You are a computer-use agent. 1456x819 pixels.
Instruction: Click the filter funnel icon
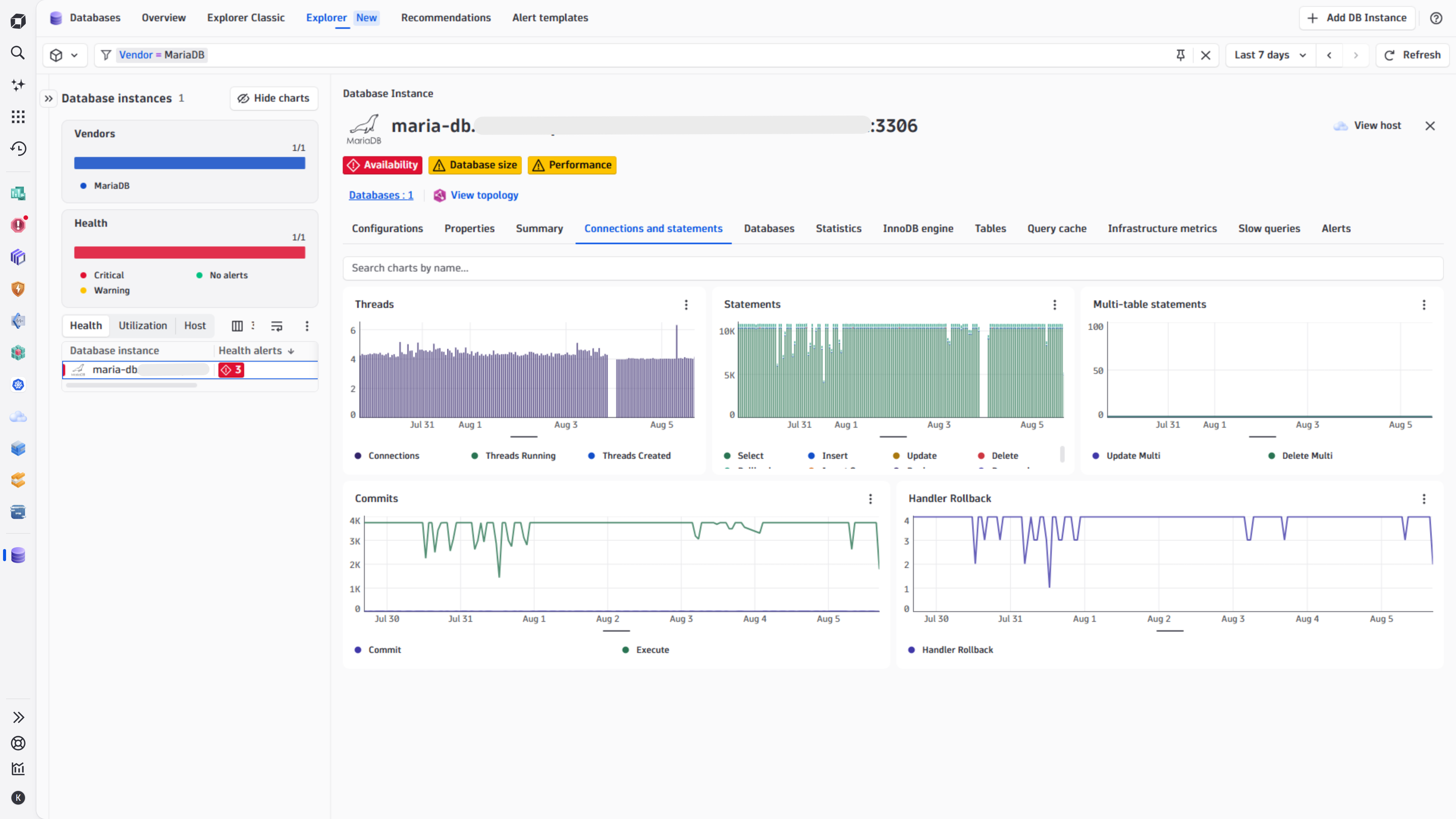point(106,55)
